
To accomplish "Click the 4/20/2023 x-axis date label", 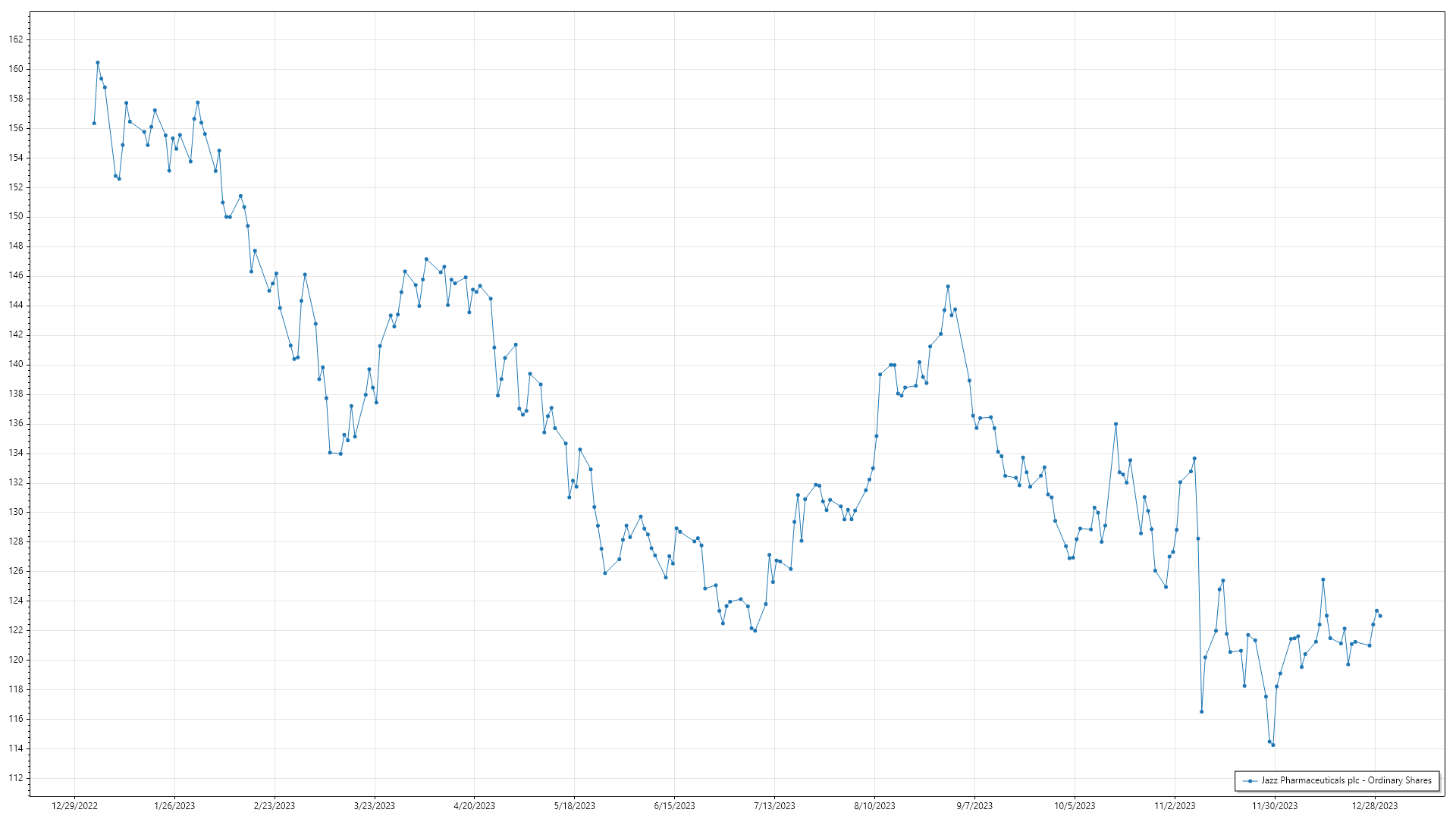I will (474, 806).
